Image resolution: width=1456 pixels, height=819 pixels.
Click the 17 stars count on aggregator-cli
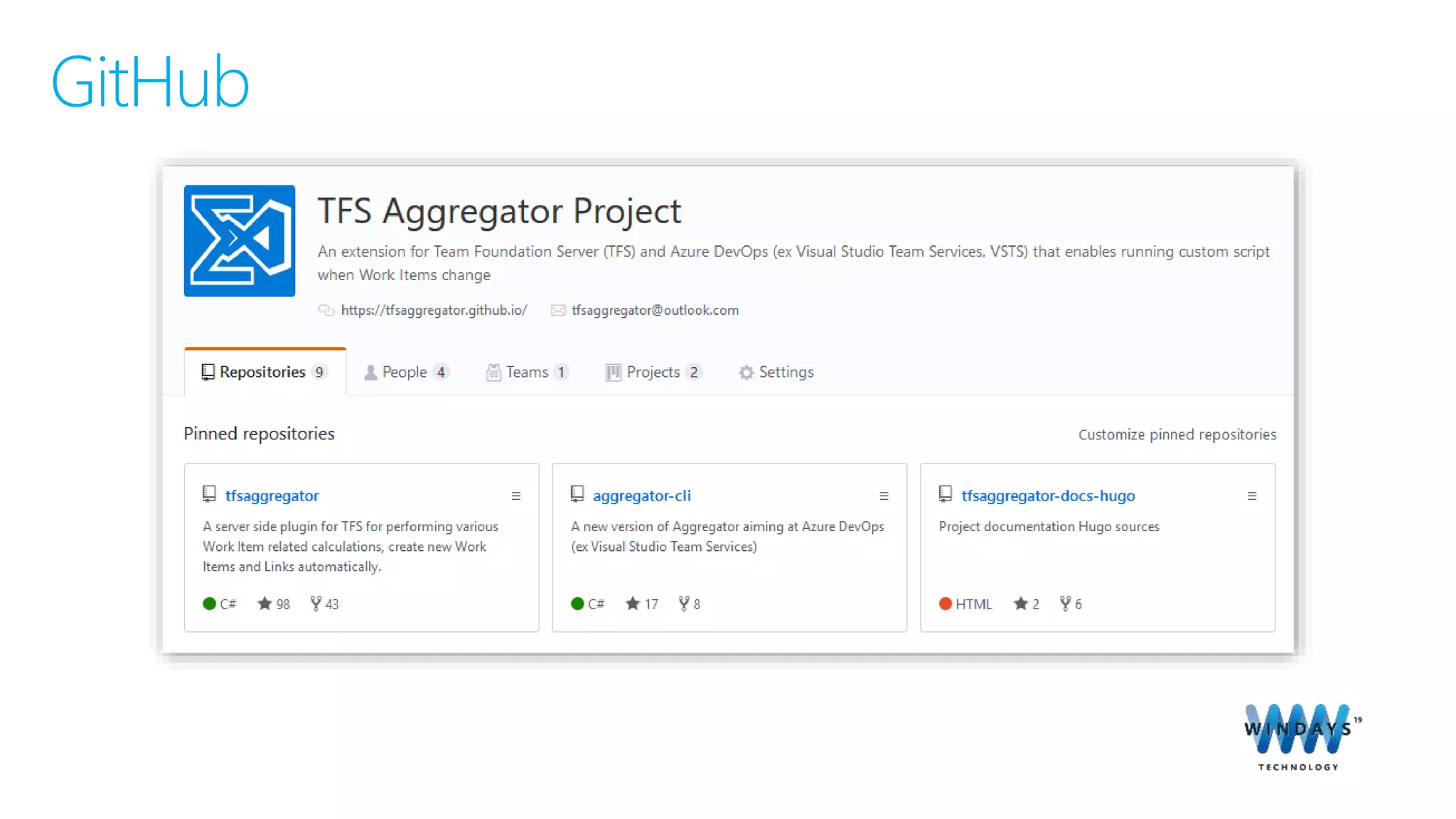(643, 604)
